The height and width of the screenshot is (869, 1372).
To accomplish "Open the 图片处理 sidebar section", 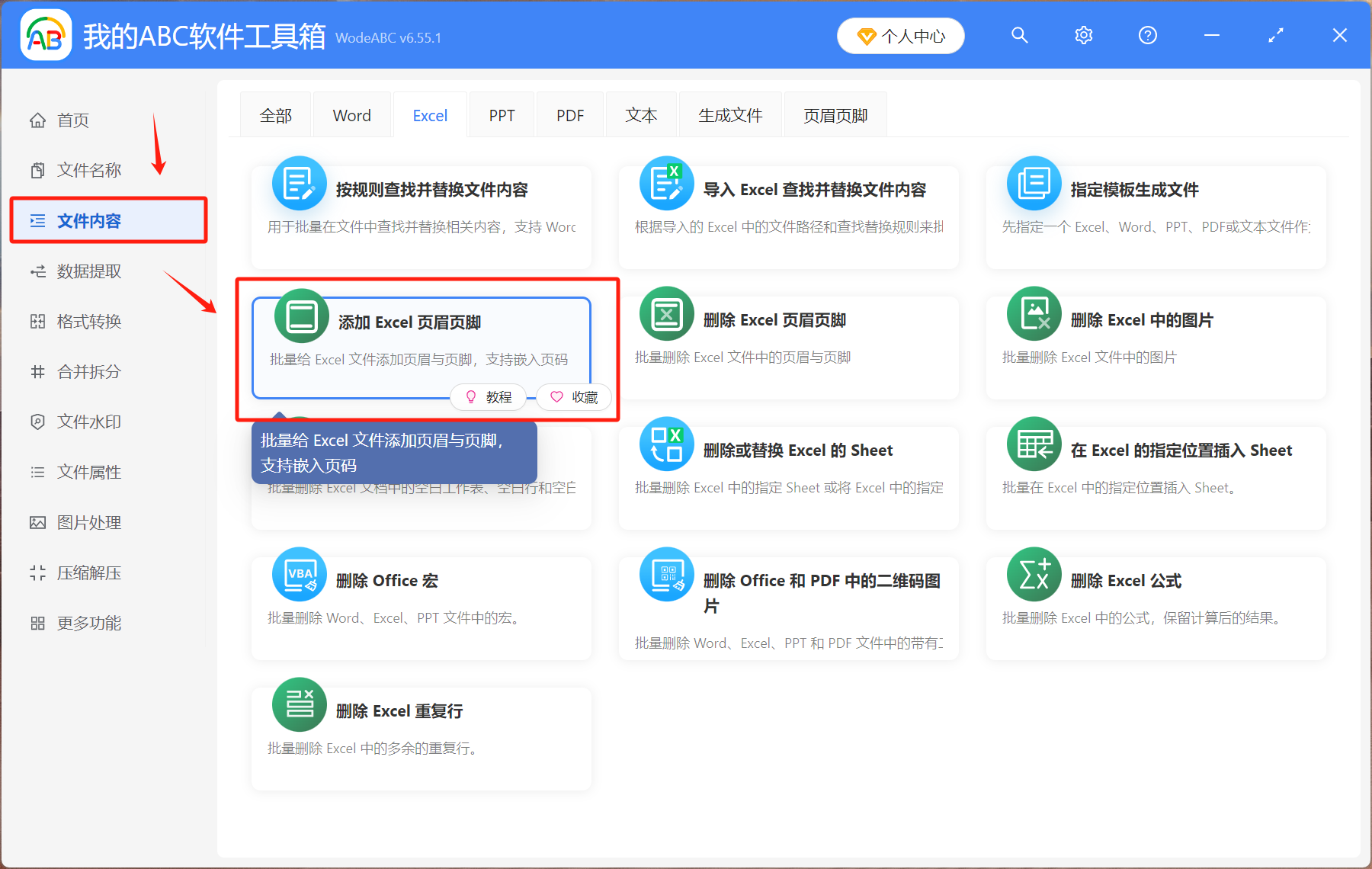I will [88, 522].
